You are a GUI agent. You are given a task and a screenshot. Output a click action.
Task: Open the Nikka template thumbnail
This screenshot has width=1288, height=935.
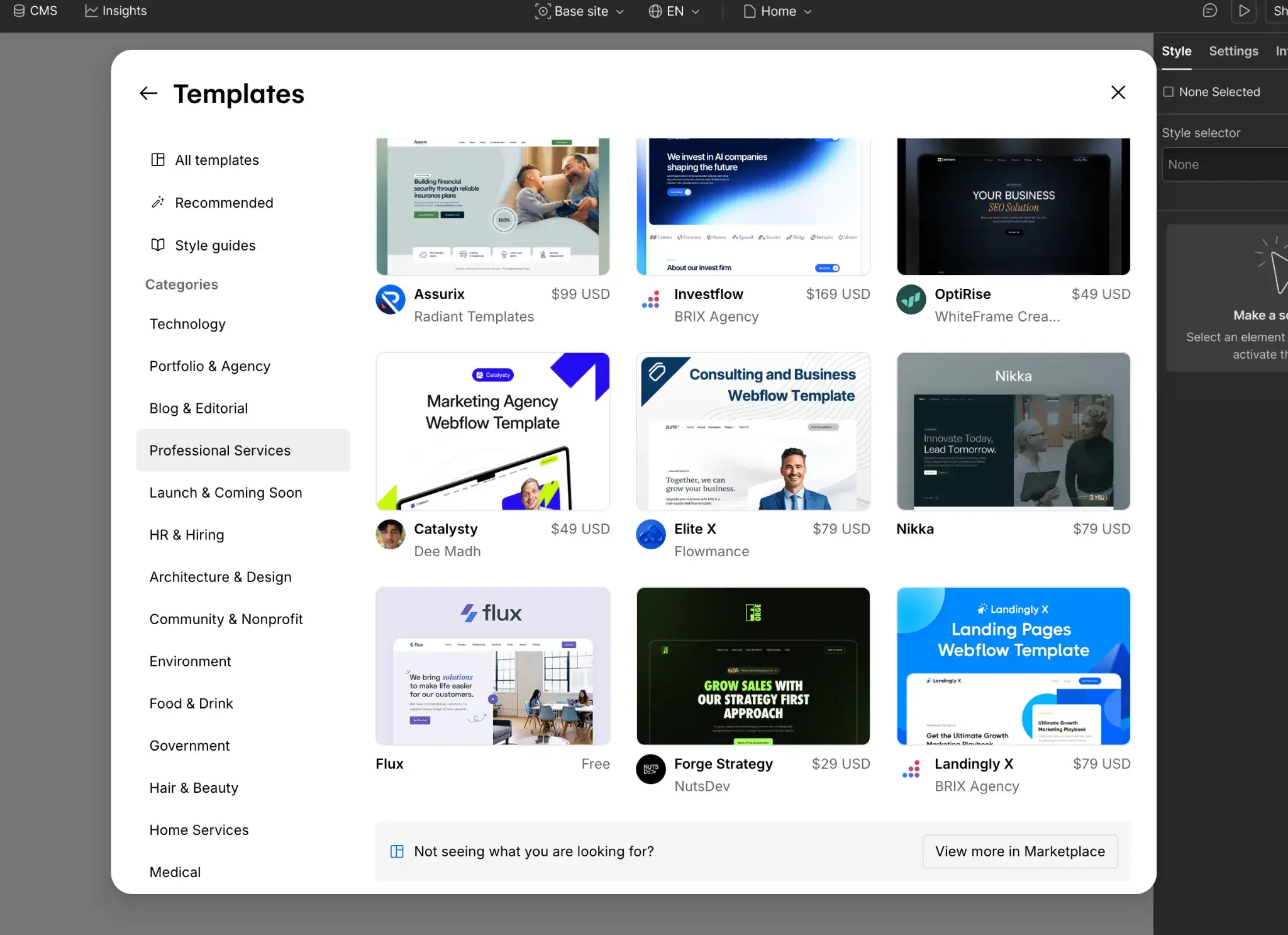pyautogui.click(x=1013, y=431)
